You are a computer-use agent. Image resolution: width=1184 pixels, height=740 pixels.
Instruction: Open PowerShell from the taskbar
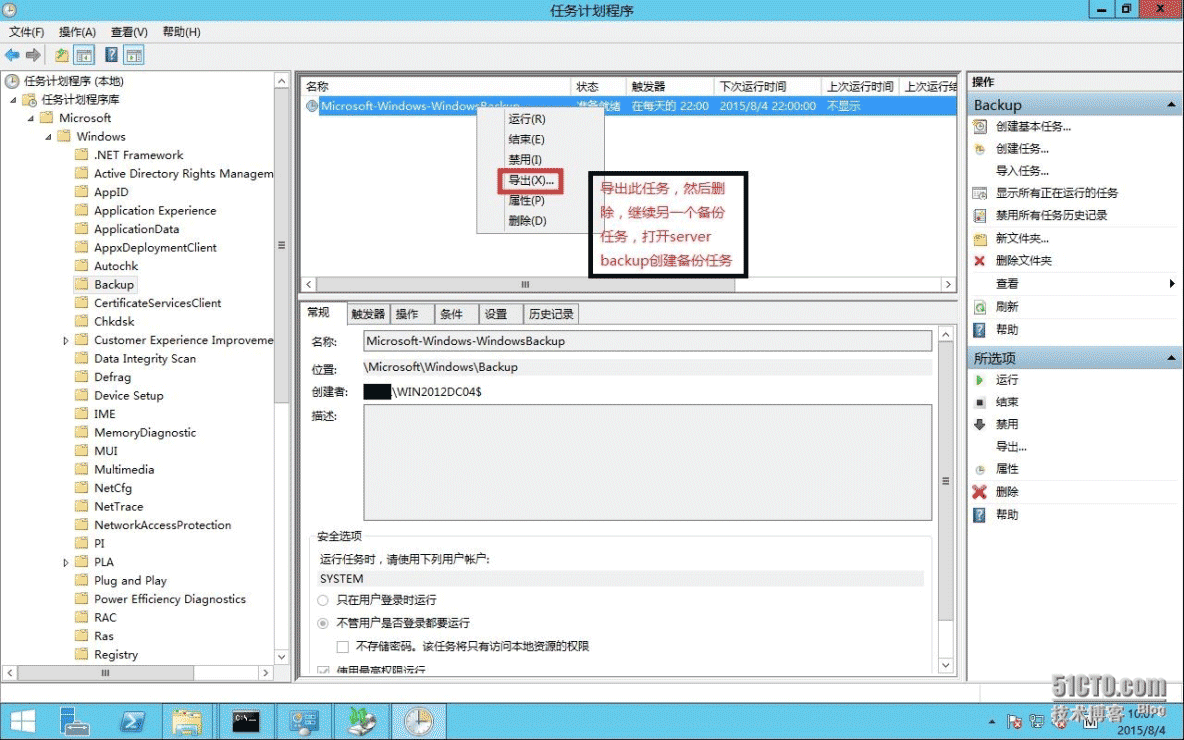click(131, 721)
